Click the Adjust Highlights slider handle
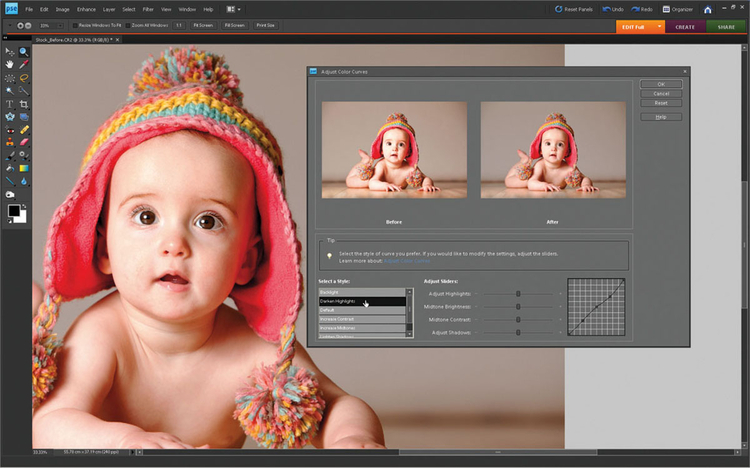The height and width of the screenshot is (468, 750). (x=518, y=294)
